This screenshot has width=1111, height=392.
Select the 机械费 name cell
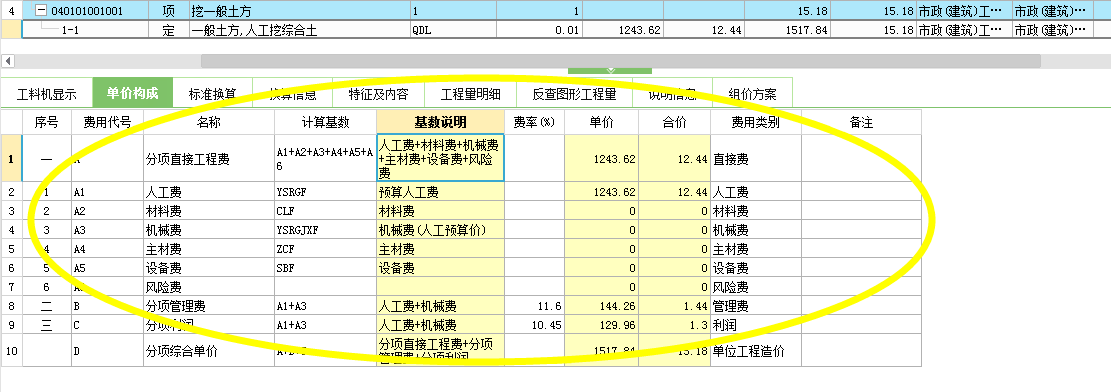209,230
